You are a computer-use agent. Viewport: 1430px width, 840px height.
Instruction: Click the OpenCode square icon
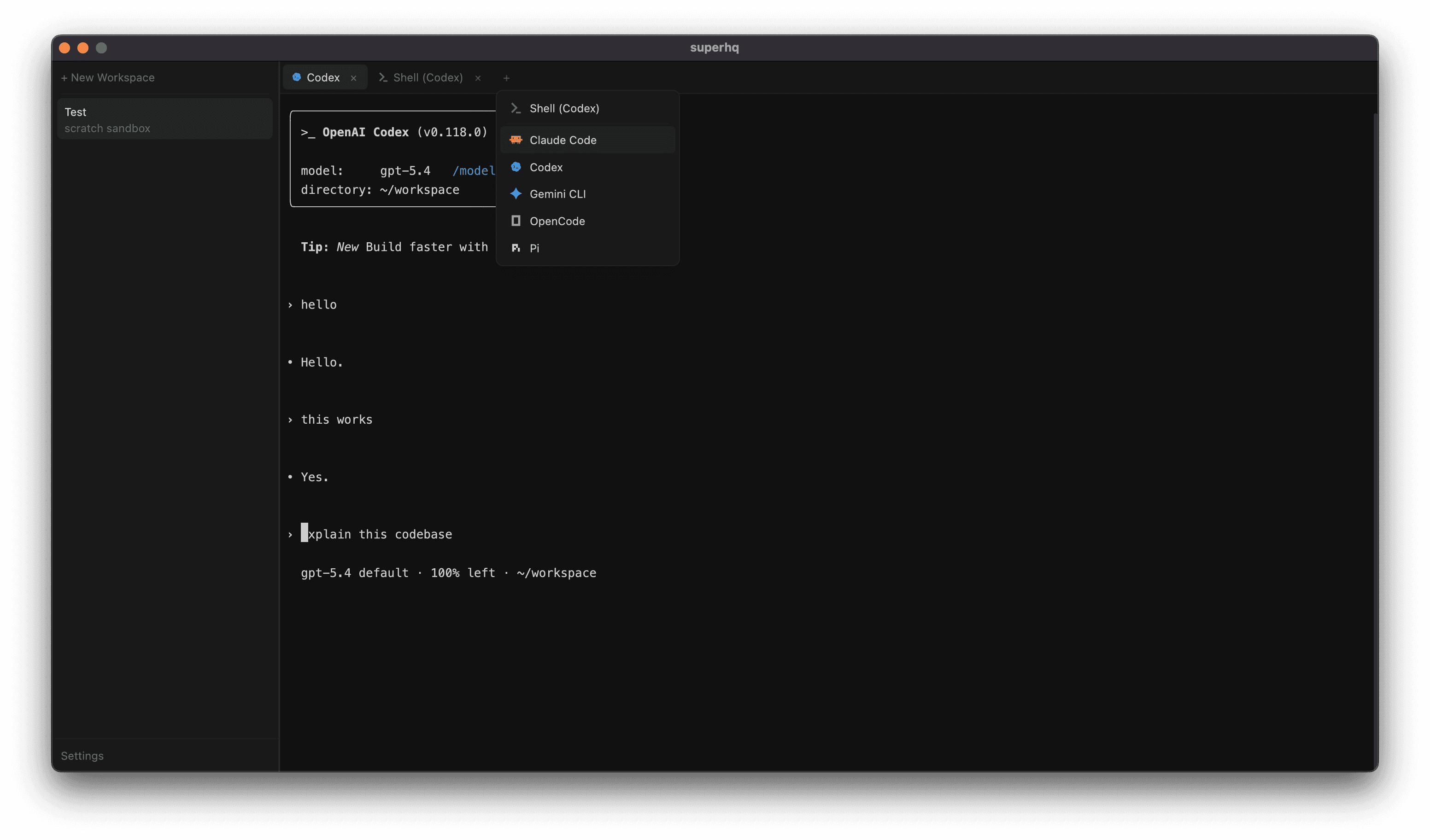[515, 221]
